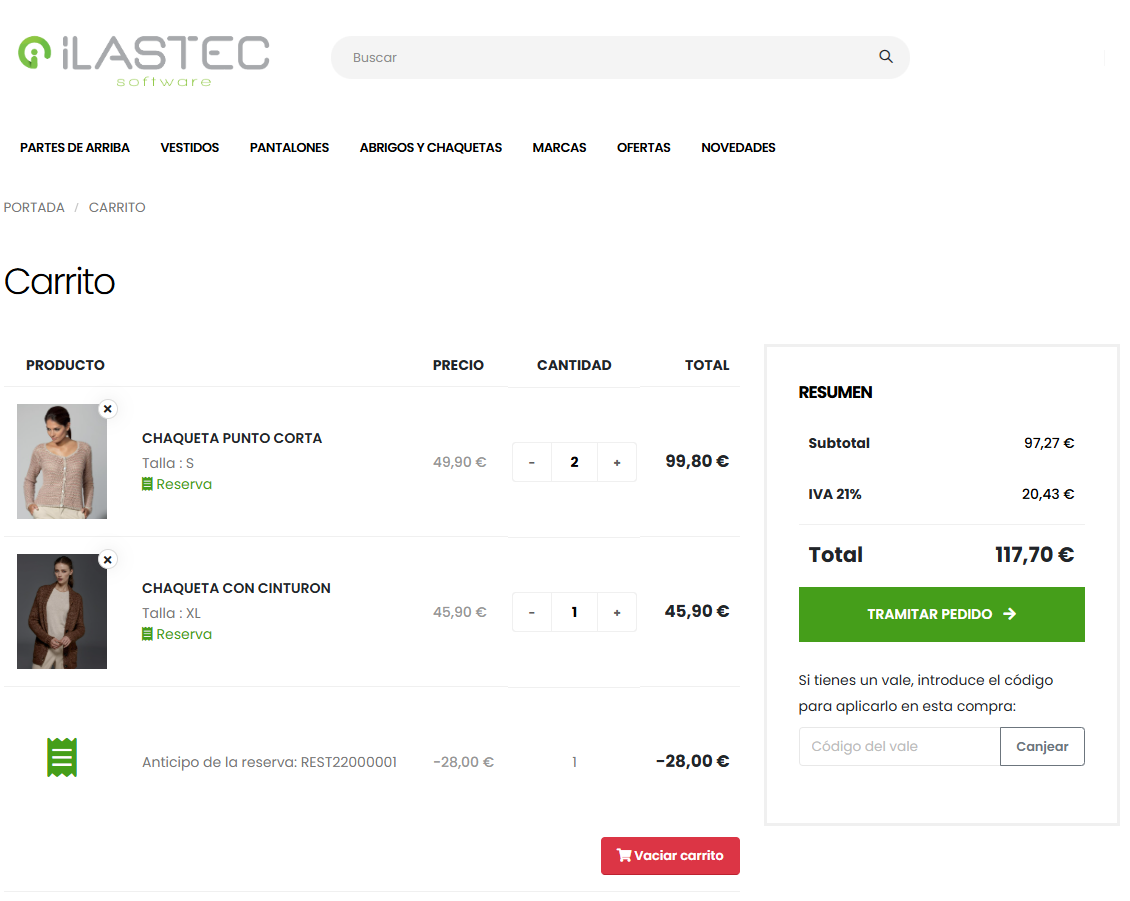Open the Partes de Arriba menu
Image resolution: width=1130 pixels, height=901 pixels.
tap(75, 147)
